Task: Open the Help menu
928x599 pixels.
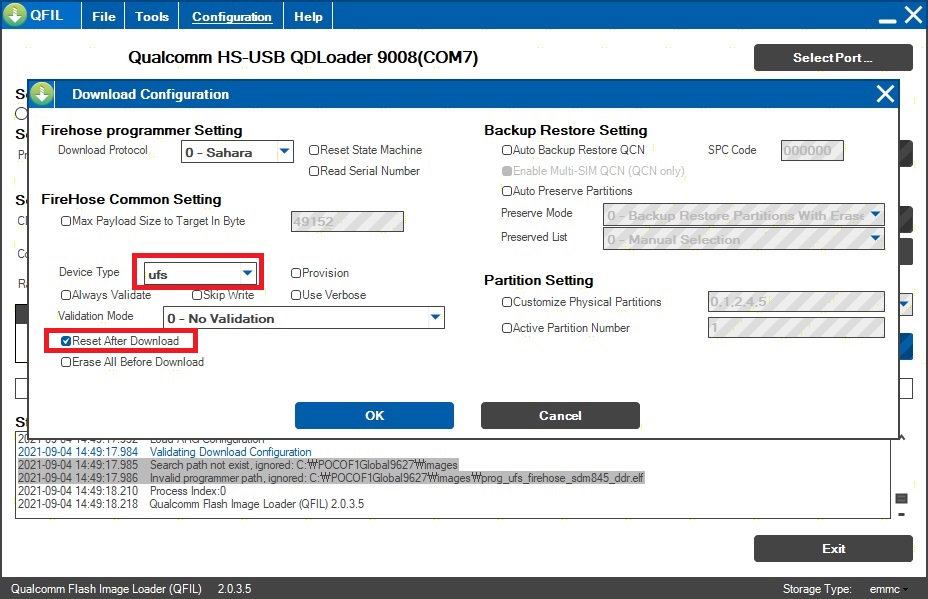Action: coord(308,17)
